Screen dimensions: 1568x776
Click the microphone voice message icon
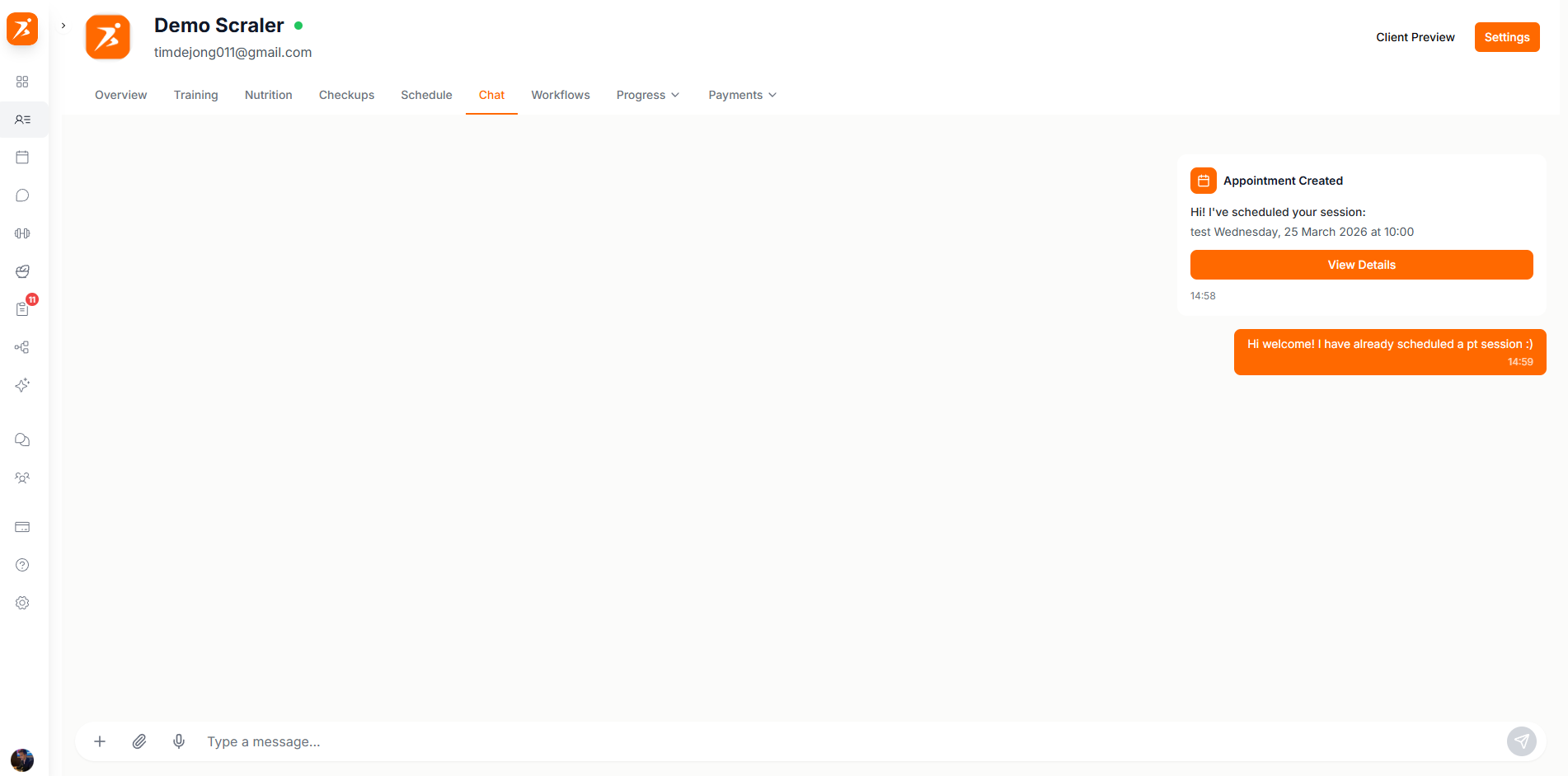(x=179, y=741)
